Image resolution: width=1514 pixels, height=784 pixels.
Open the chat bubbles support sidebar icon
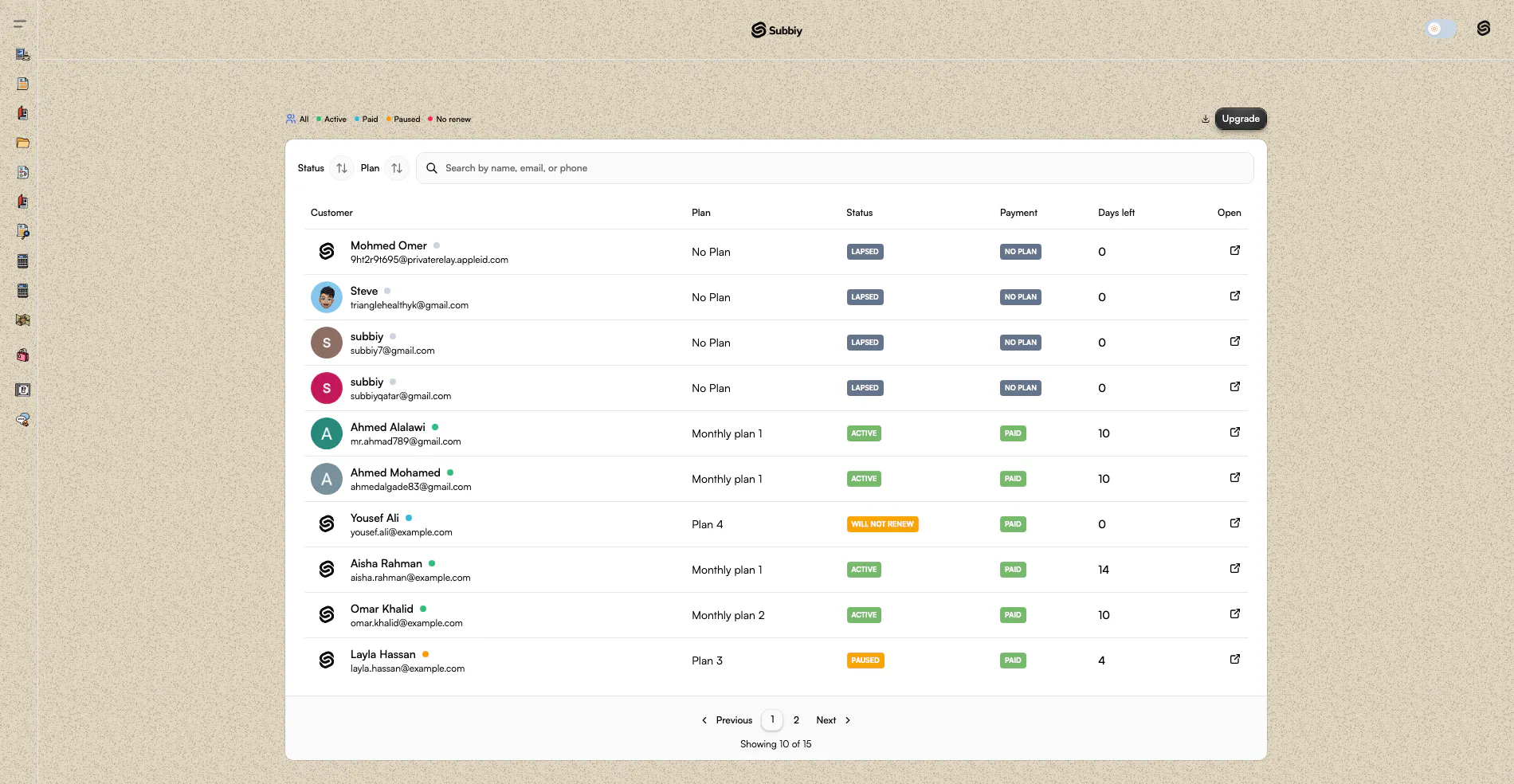pyautogui.click(x=23, y=419)
